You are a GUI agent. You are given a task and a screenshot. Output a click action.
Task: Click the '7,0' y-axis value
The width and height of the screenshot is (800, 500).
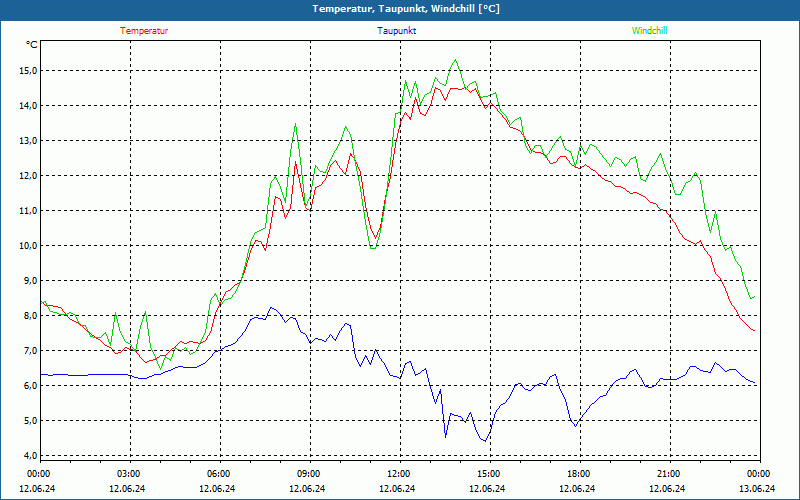click(x=30, y=351)
